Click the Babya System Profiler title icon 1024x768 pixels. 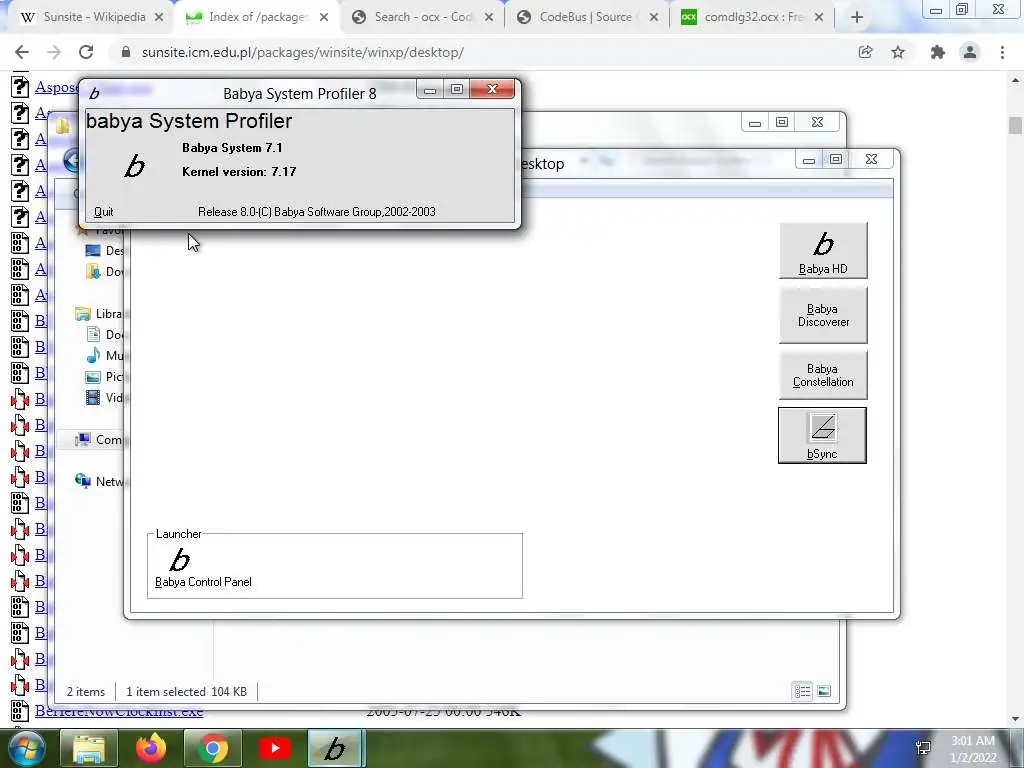click(x=95, y=93)
